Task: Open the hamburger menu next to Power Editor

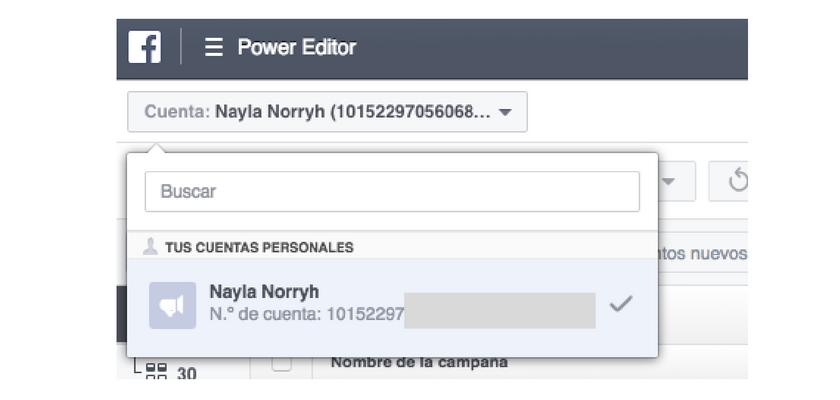Action: click(x=214, y=48)
